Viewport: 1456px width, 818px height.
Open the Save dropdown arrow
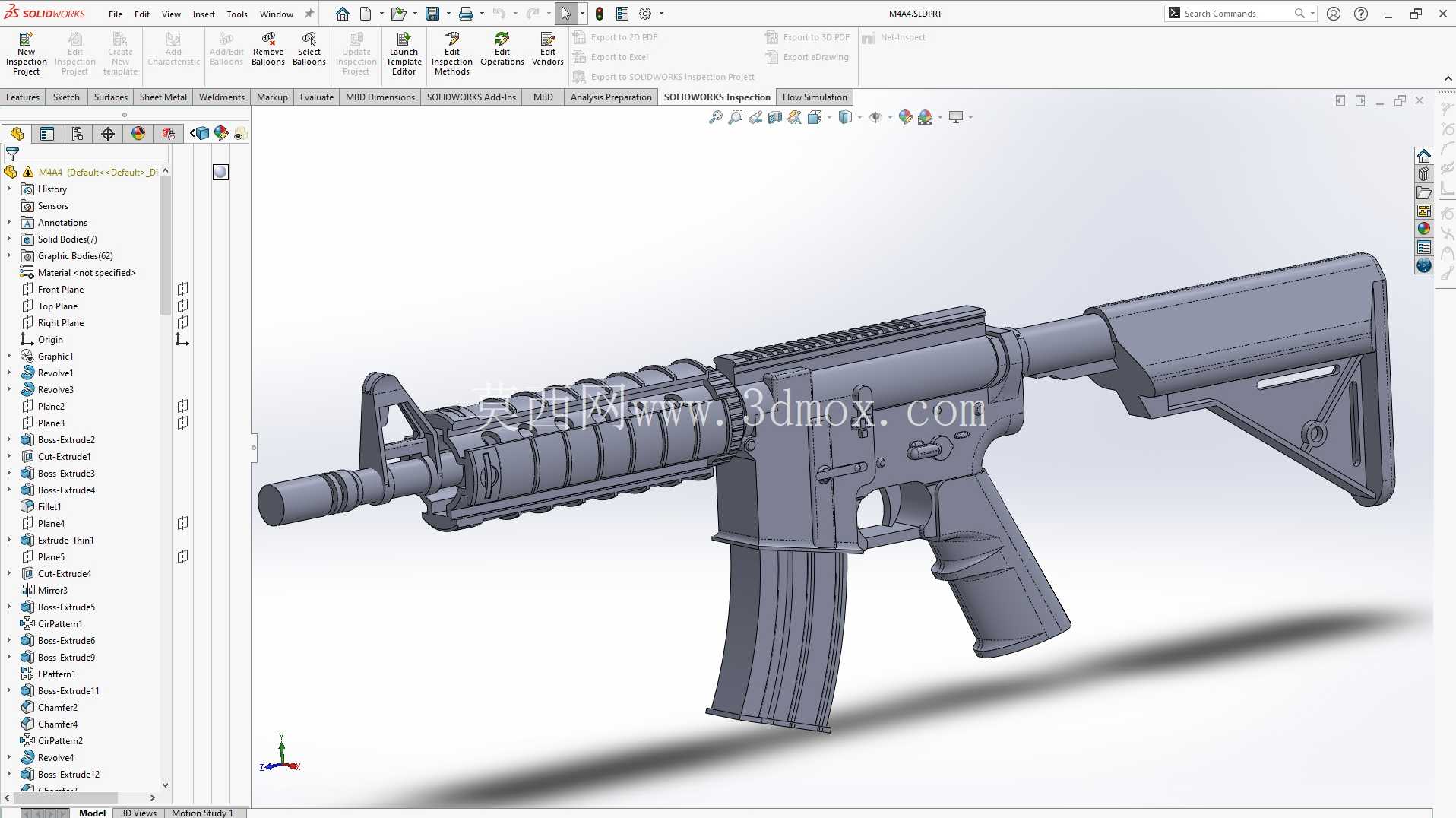pos(448,14)
